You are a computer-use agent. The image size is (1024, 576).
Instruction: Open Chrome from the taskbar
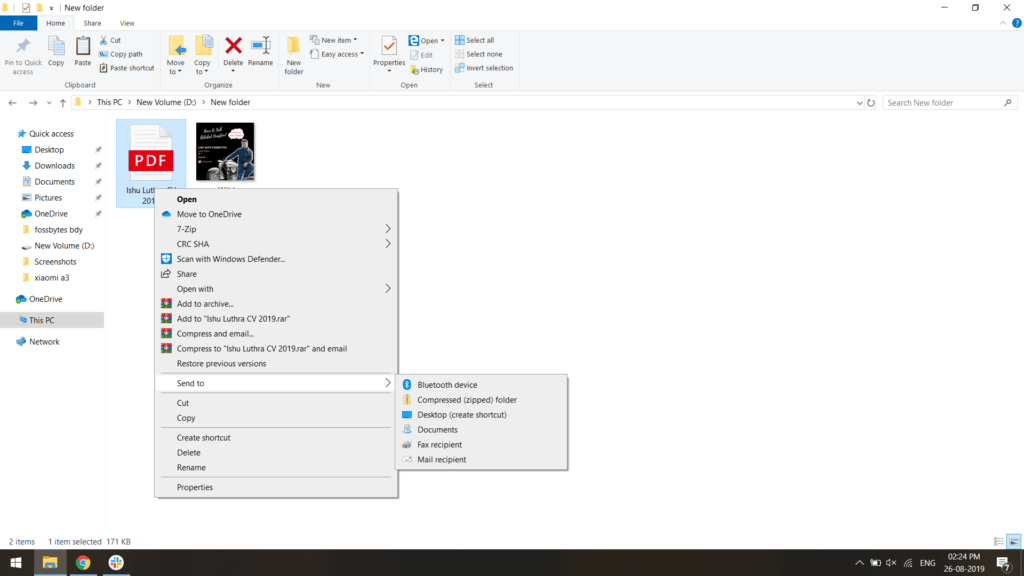tap(83, 563)
